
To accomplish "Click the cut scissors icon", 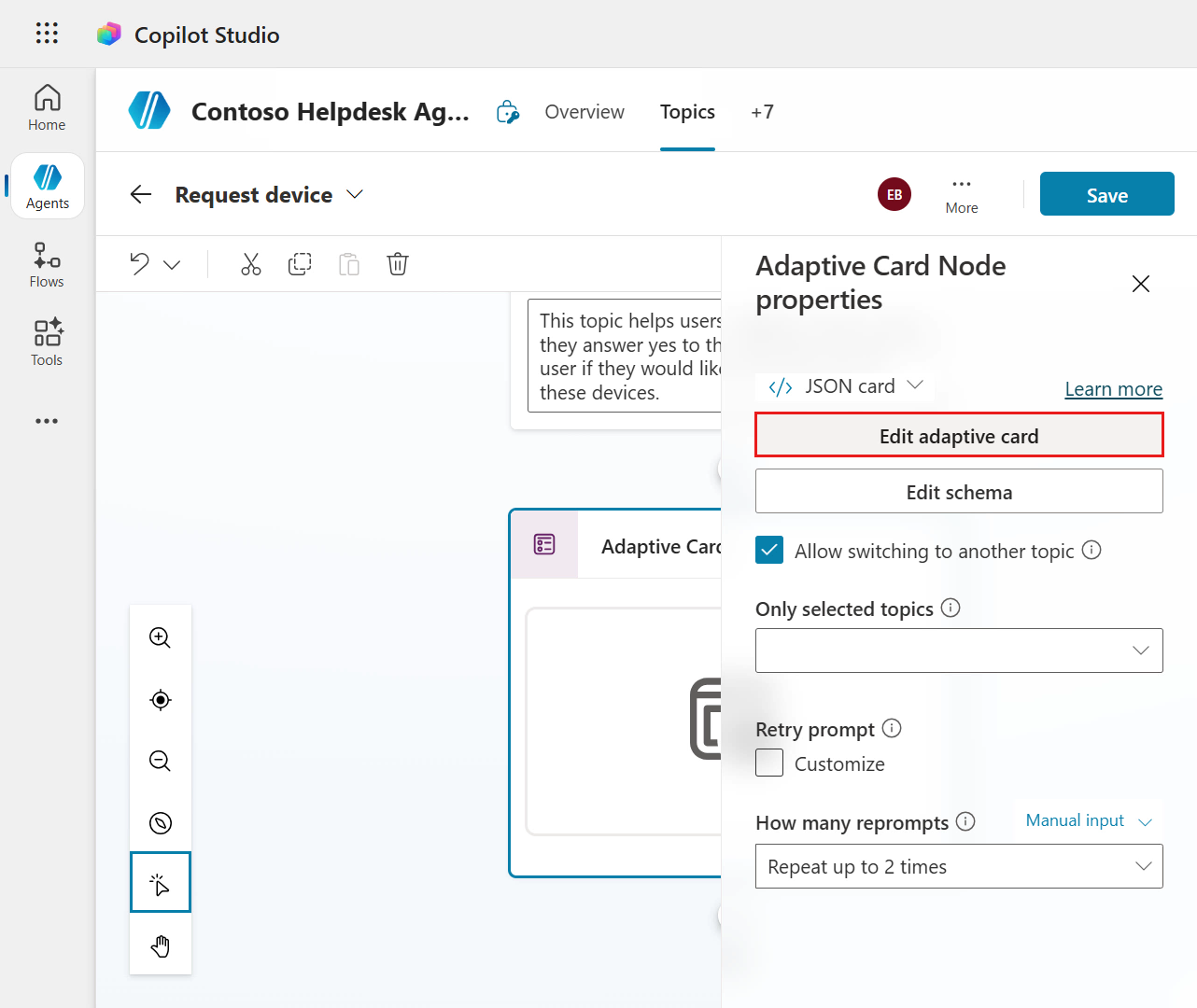I will [250, 264].
